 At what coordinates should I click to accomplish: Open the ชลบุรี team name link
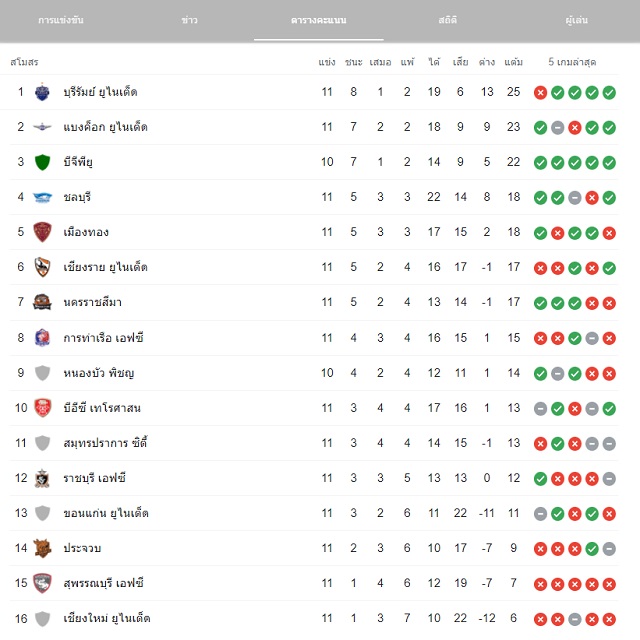[77, 197]
